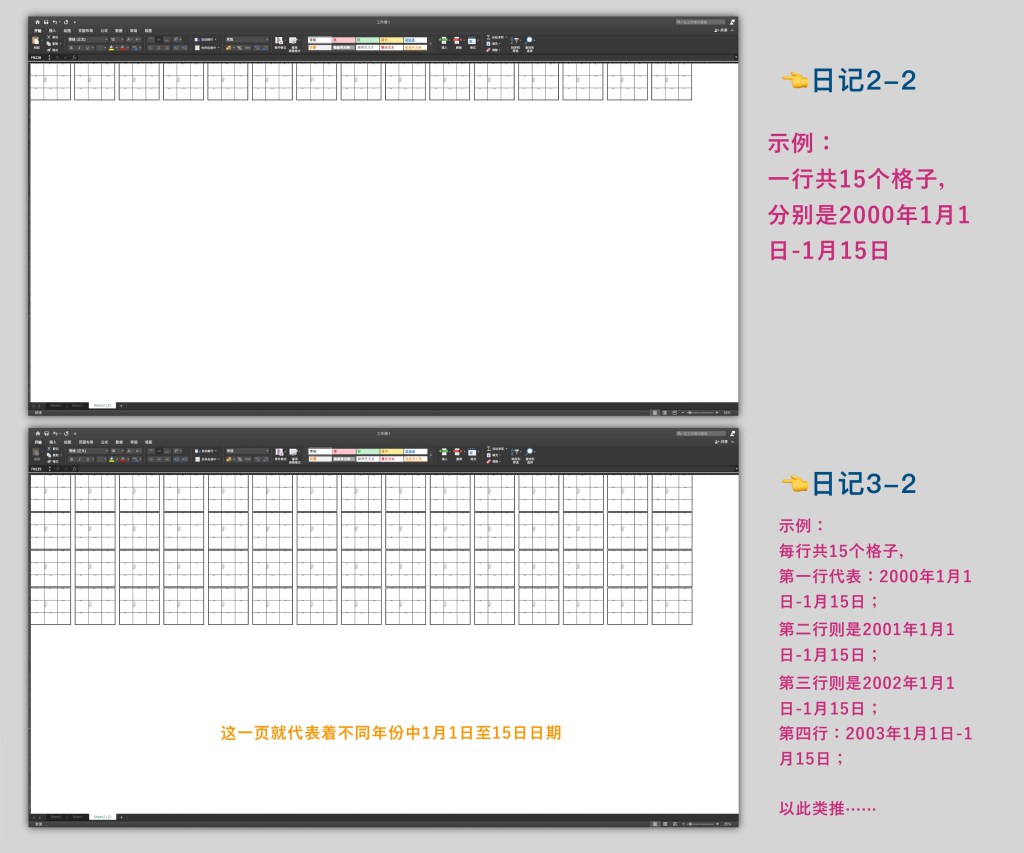This screenshot has height=853, width=1024.
Task: Toggle Italic formatting in upper Excel window
Action: tap(78, 48)
